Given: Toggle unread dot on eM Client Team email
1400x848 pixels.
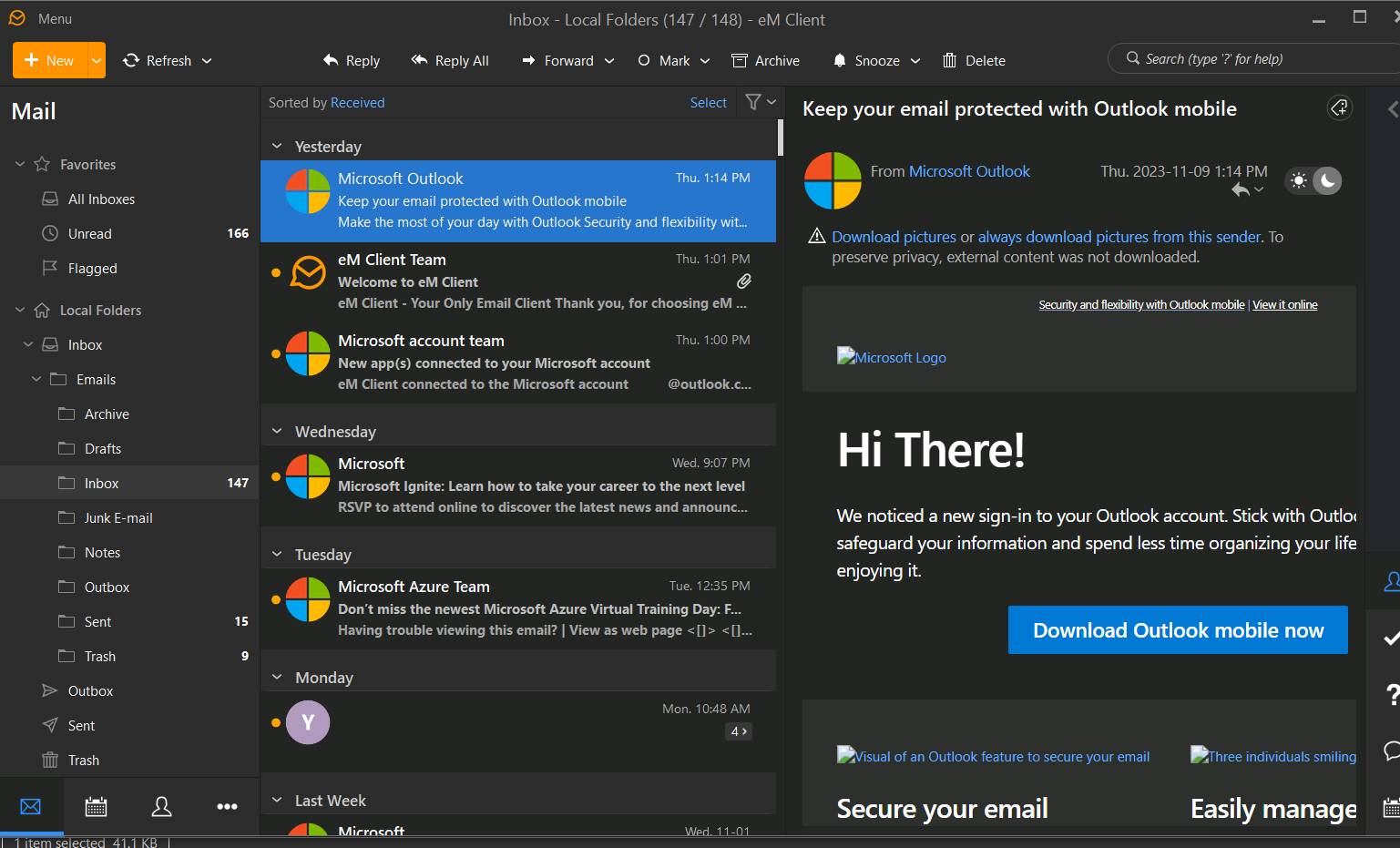Looking at the screenshot, I should pyautogui.click(x=275, y=272).
